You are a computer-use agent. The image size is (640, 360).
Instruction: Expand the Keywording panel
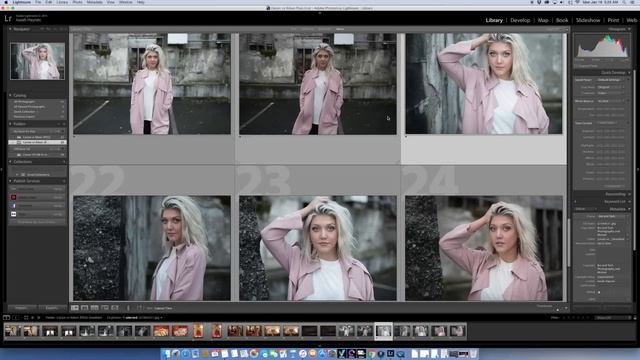(x=629, y=194)
